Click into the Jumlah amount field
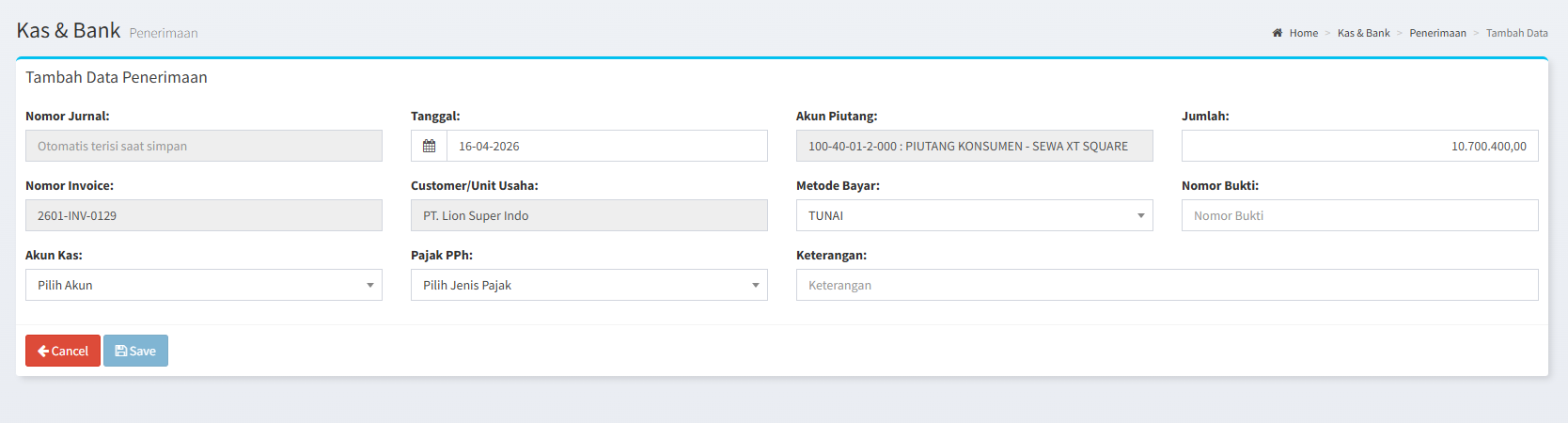The width and height of the screenshot is (1568, 423). [1360, 146]
